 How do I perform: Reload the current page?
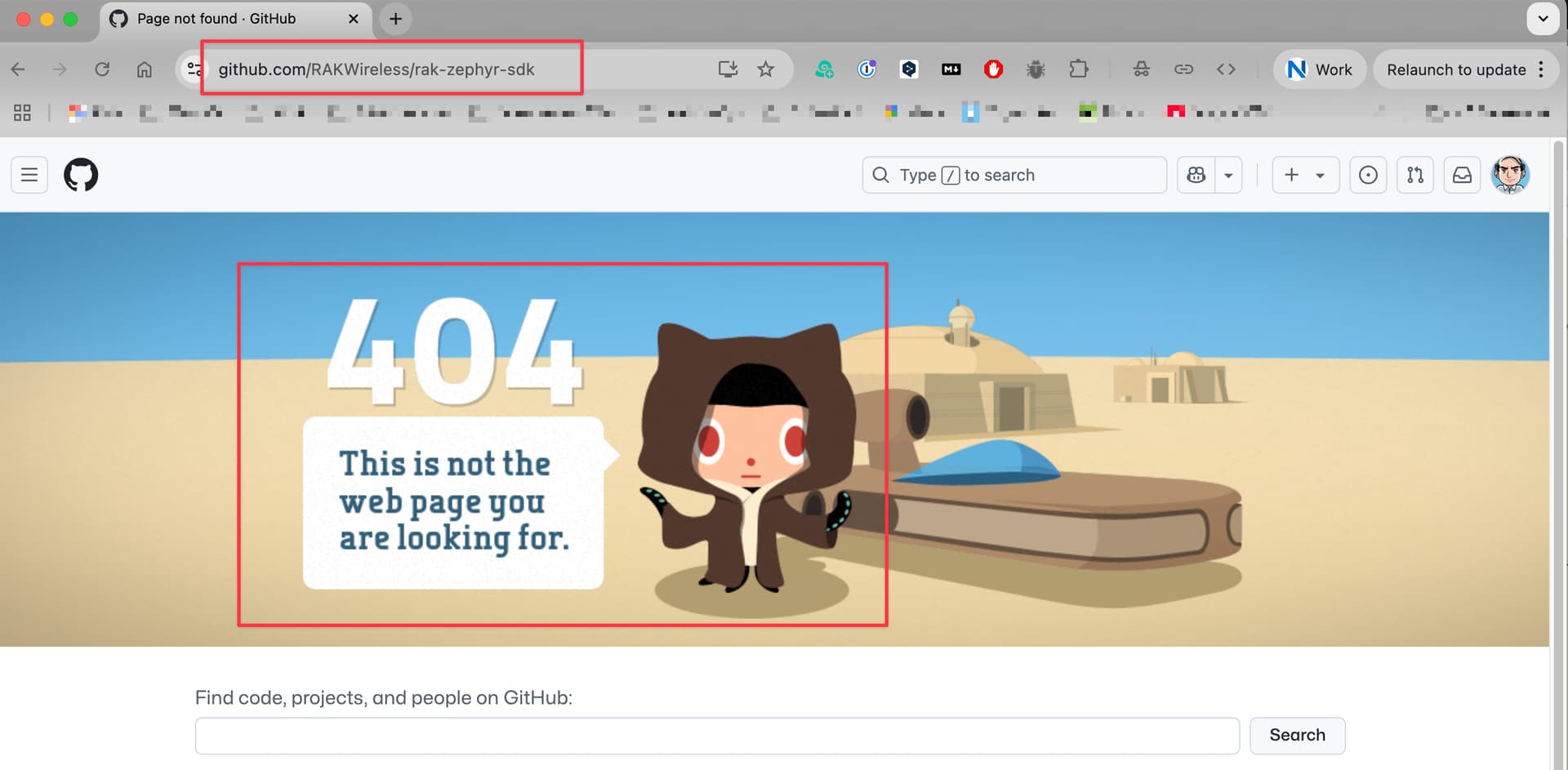(x=102, y=69)
